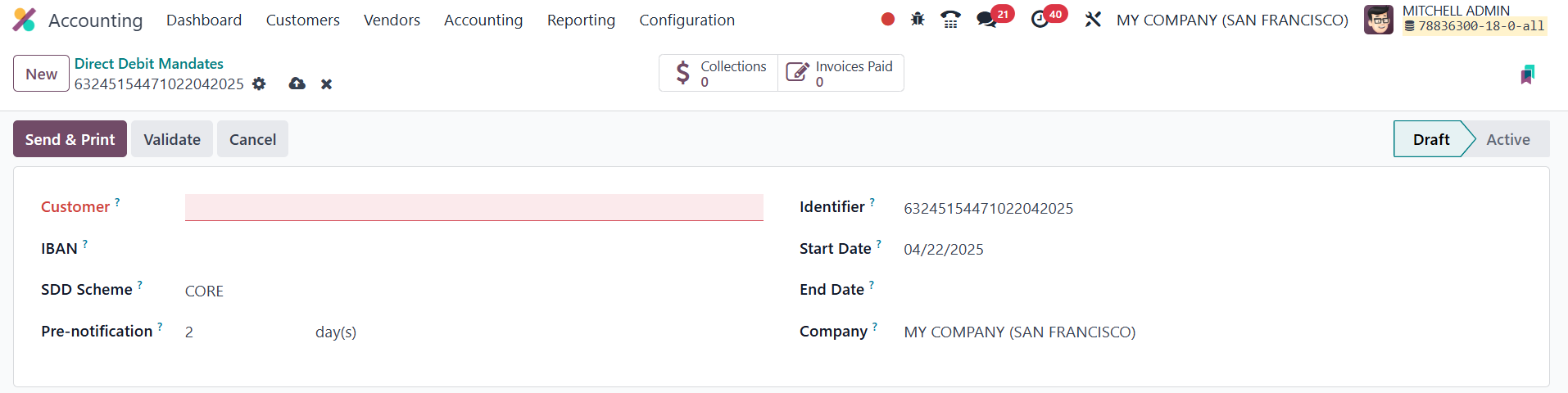
Task: Save record manually with cloud icon
Action: tap(297, 84)
